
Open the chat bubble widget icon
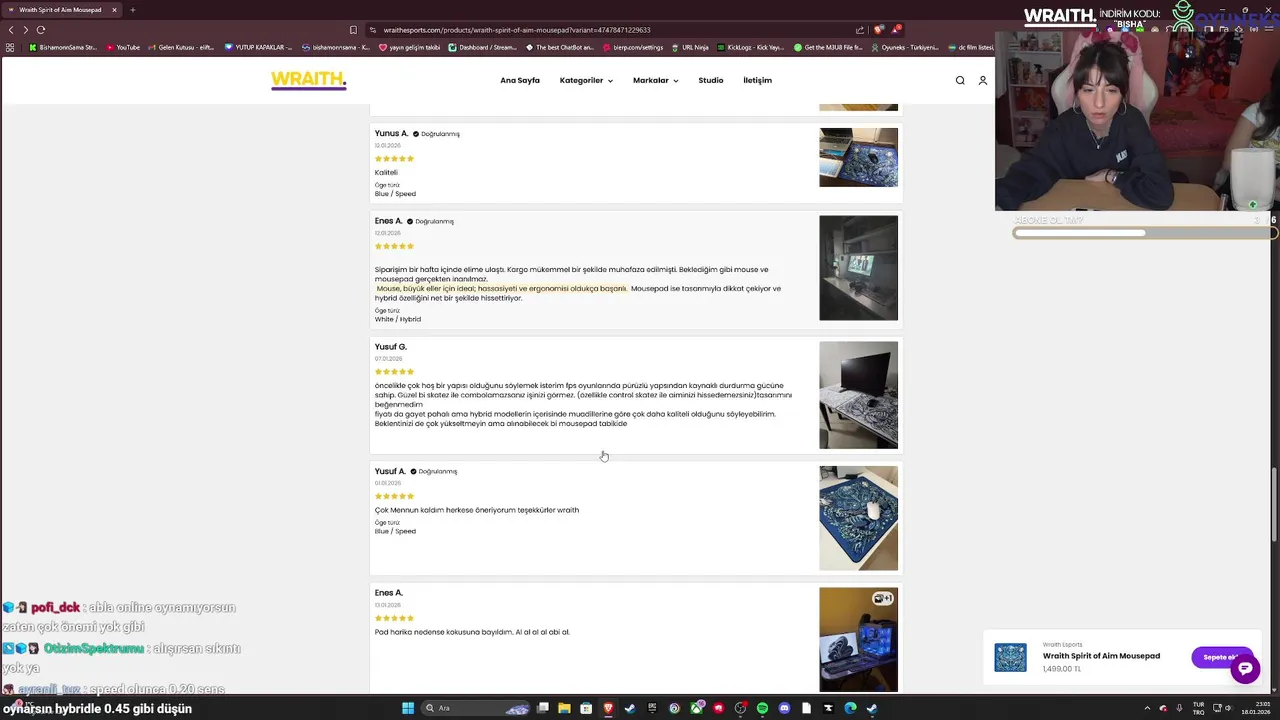pyautogui.click(x=1245, y=669)
